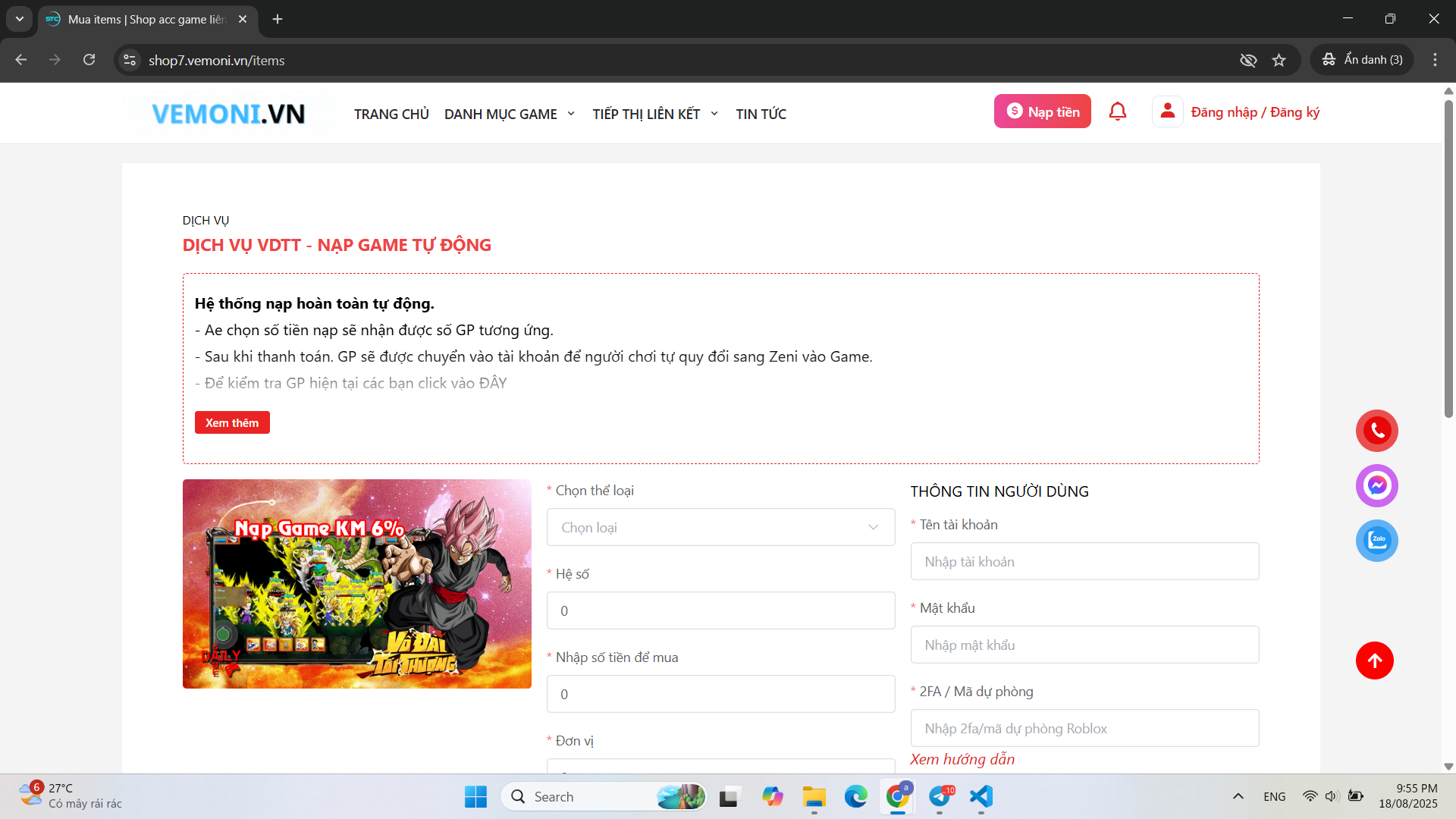Click the Nạp tiền button

click(x=1042, y=111)
